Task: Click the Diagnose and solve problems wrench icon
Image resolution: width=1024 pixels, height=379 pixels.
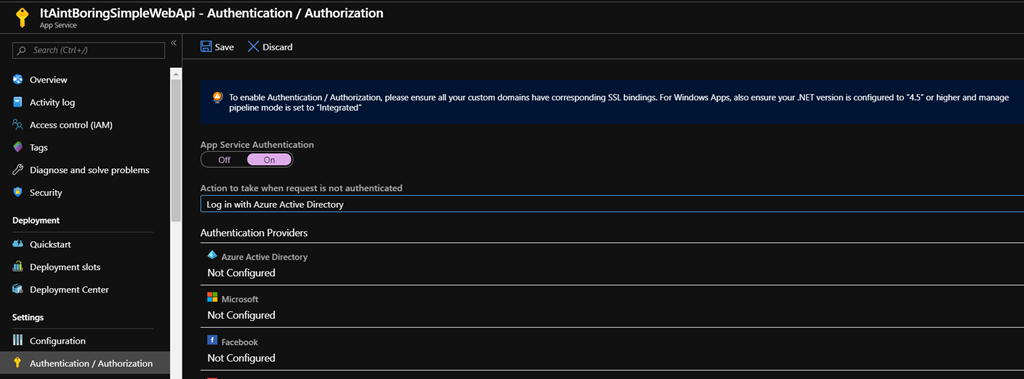Action: [18, 170]
